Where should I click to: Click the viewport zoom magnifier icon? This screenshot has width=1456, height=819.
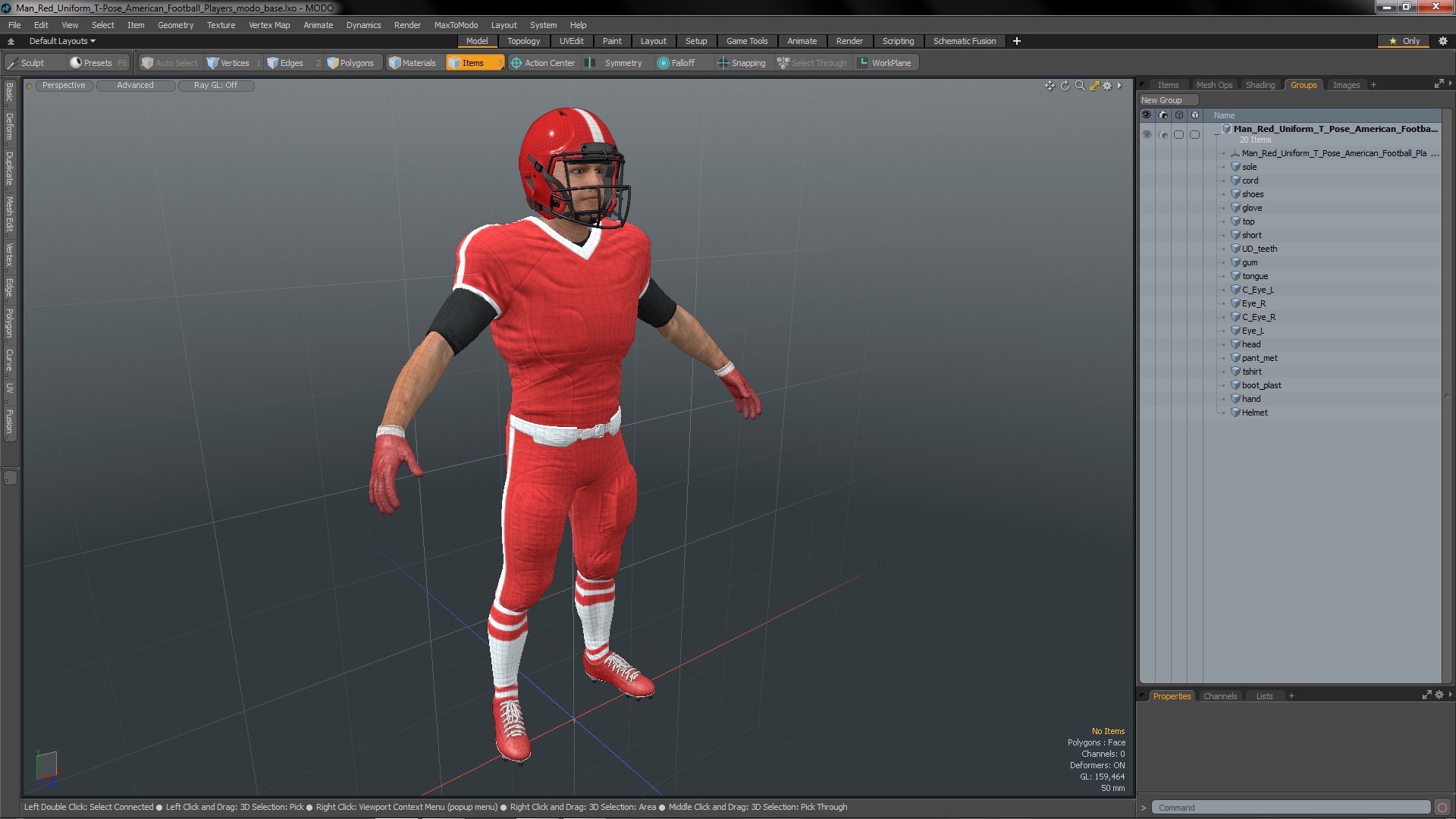tap(1080, 86)
